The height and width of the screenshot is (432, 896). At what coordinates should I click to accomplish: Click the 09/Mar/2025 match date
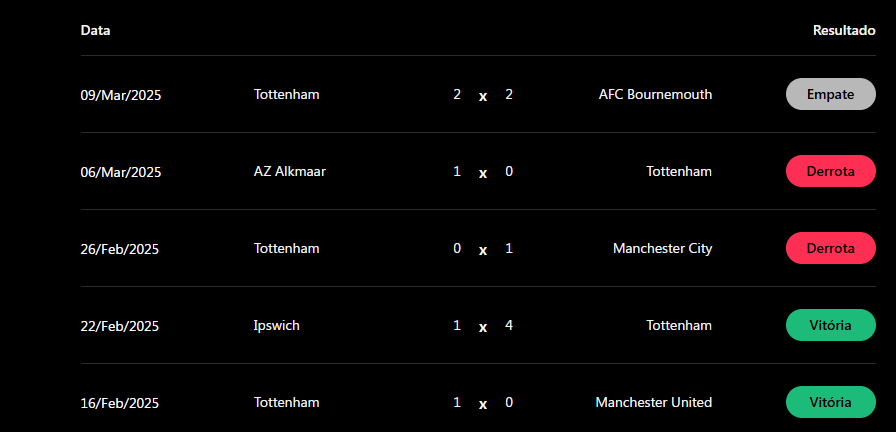coord(121,95)
